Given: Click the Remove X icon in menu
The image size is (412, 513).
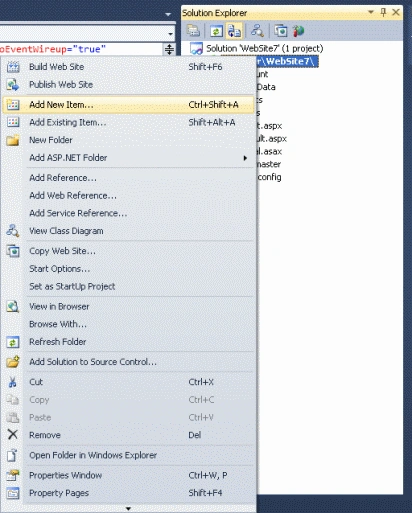Looking at the screenshot, I should click(x=13, y=434).
